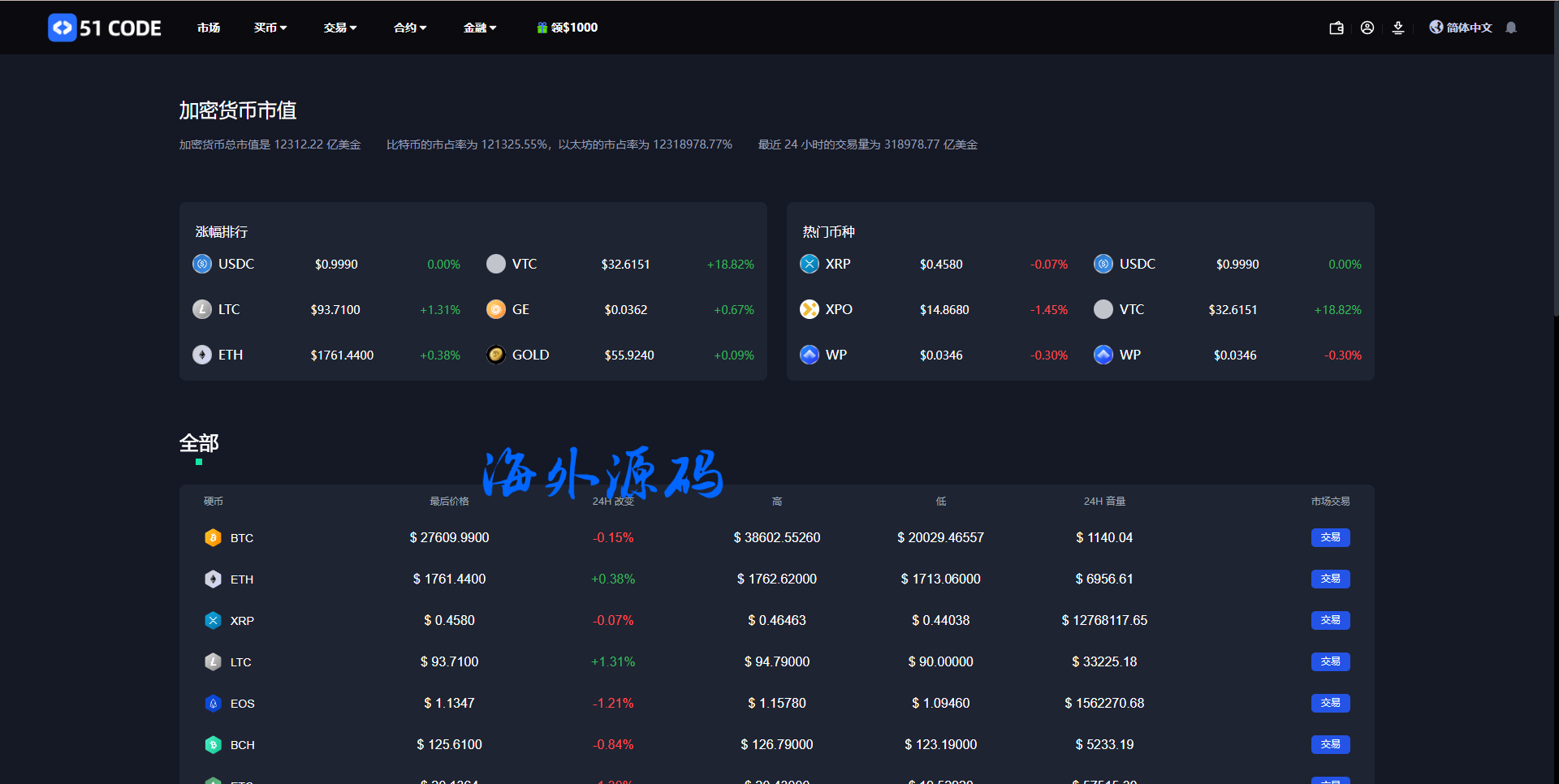1559x784 pixels.
Task: Open the 领$1000 reward link
Action: [568, 28]
